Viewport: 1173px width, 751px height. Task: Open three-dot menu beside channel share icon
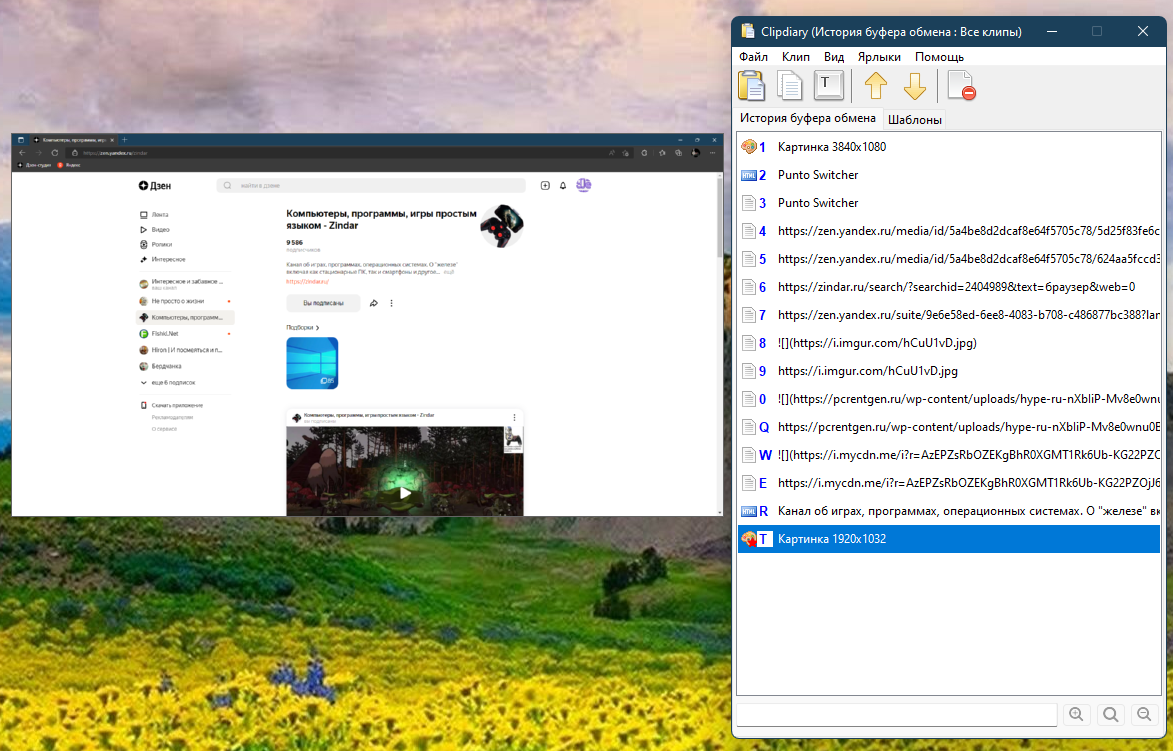point(391,303)
